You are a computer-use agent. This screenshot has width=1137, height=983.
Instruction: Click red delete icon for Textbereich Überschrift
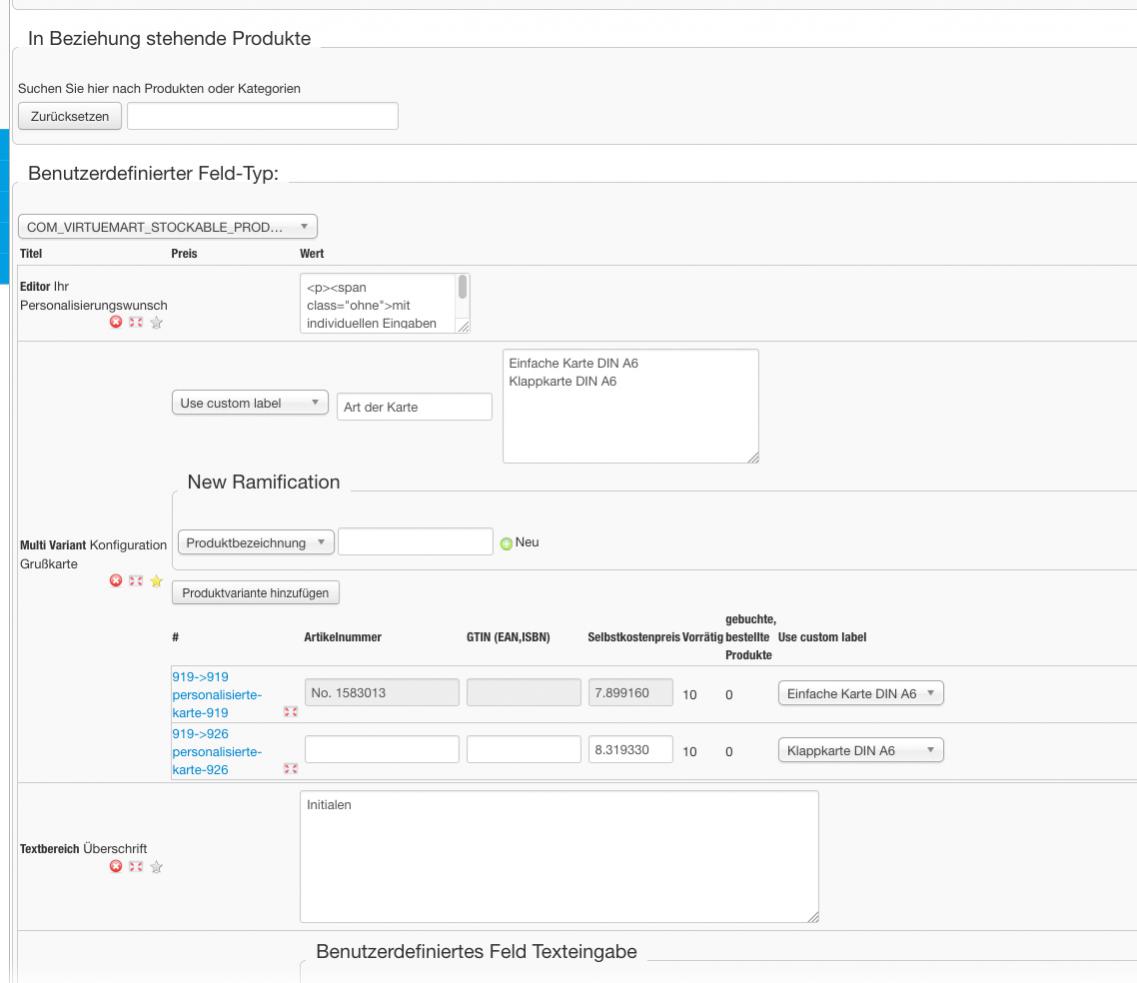tap(115, 867)
